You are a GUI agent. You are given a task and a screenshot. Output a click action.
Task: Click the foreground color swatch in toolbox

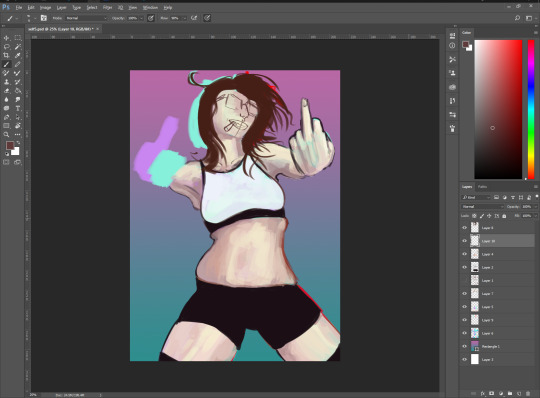point(10,145)
